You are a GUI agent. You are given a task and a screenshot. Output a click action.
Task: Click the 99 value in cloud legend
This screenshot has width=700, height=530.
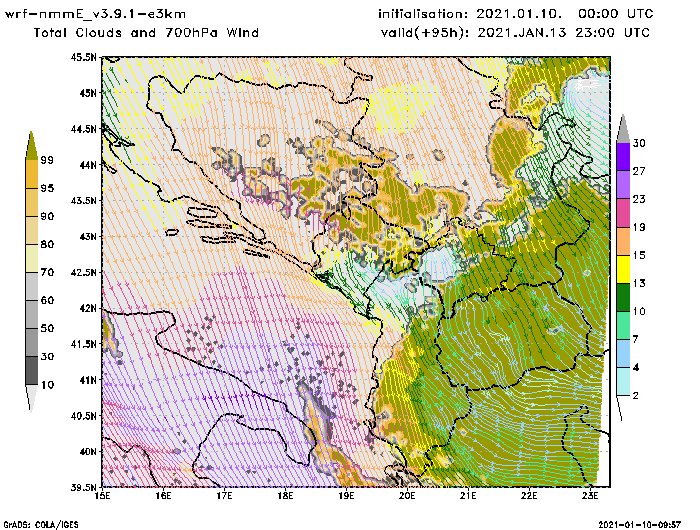(x=47, y=160)
